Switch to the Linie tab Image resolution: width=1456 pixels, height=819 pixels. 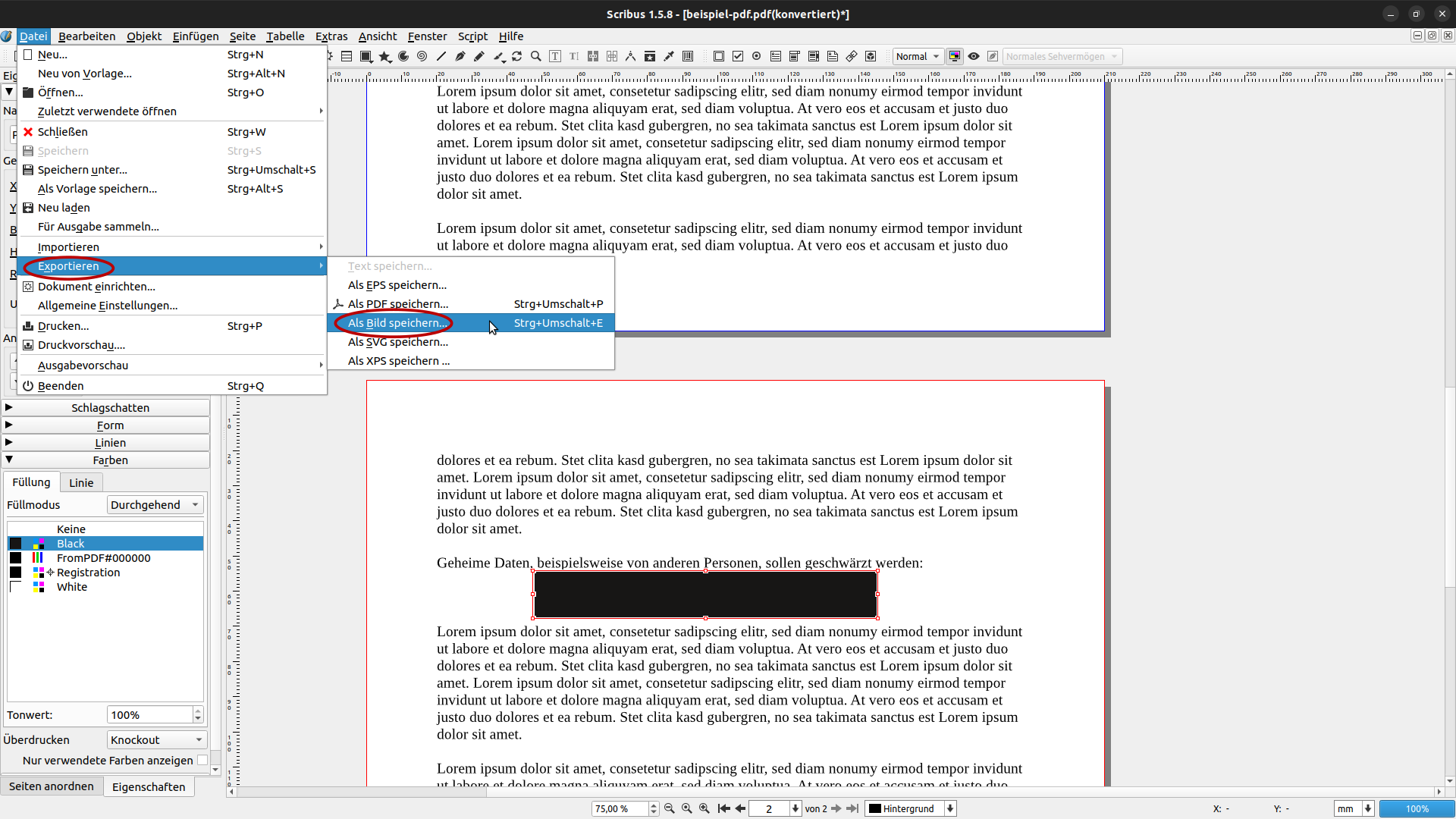pos(81,483)
